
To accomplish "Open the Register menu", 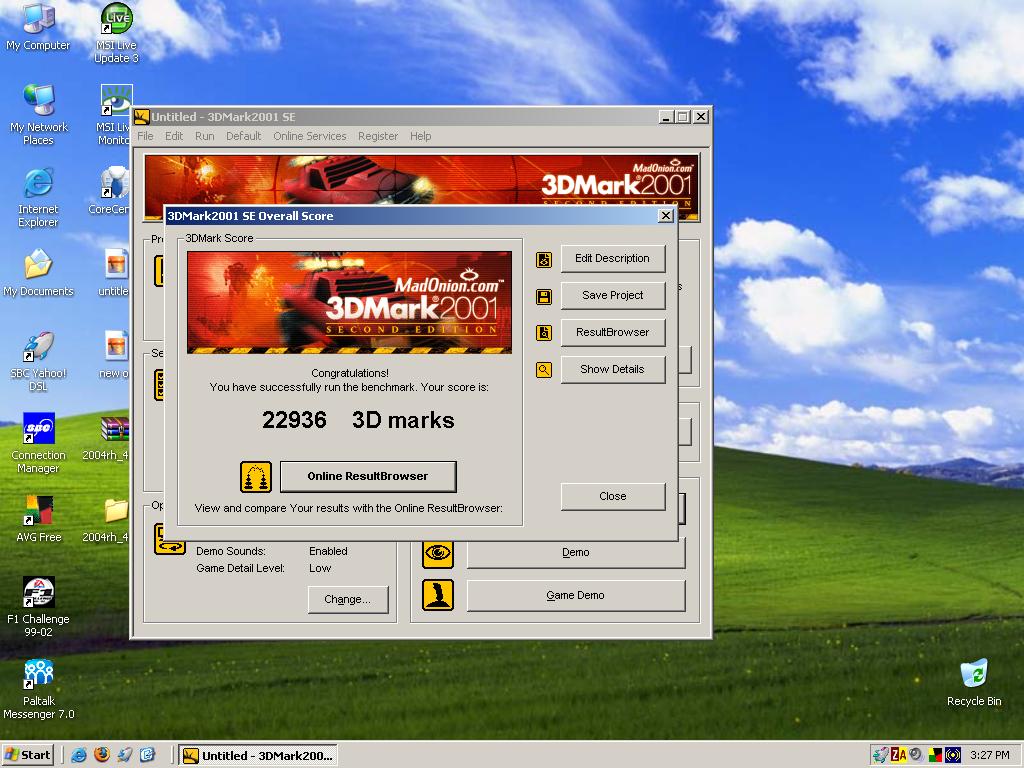I will [x=378, y=136].
